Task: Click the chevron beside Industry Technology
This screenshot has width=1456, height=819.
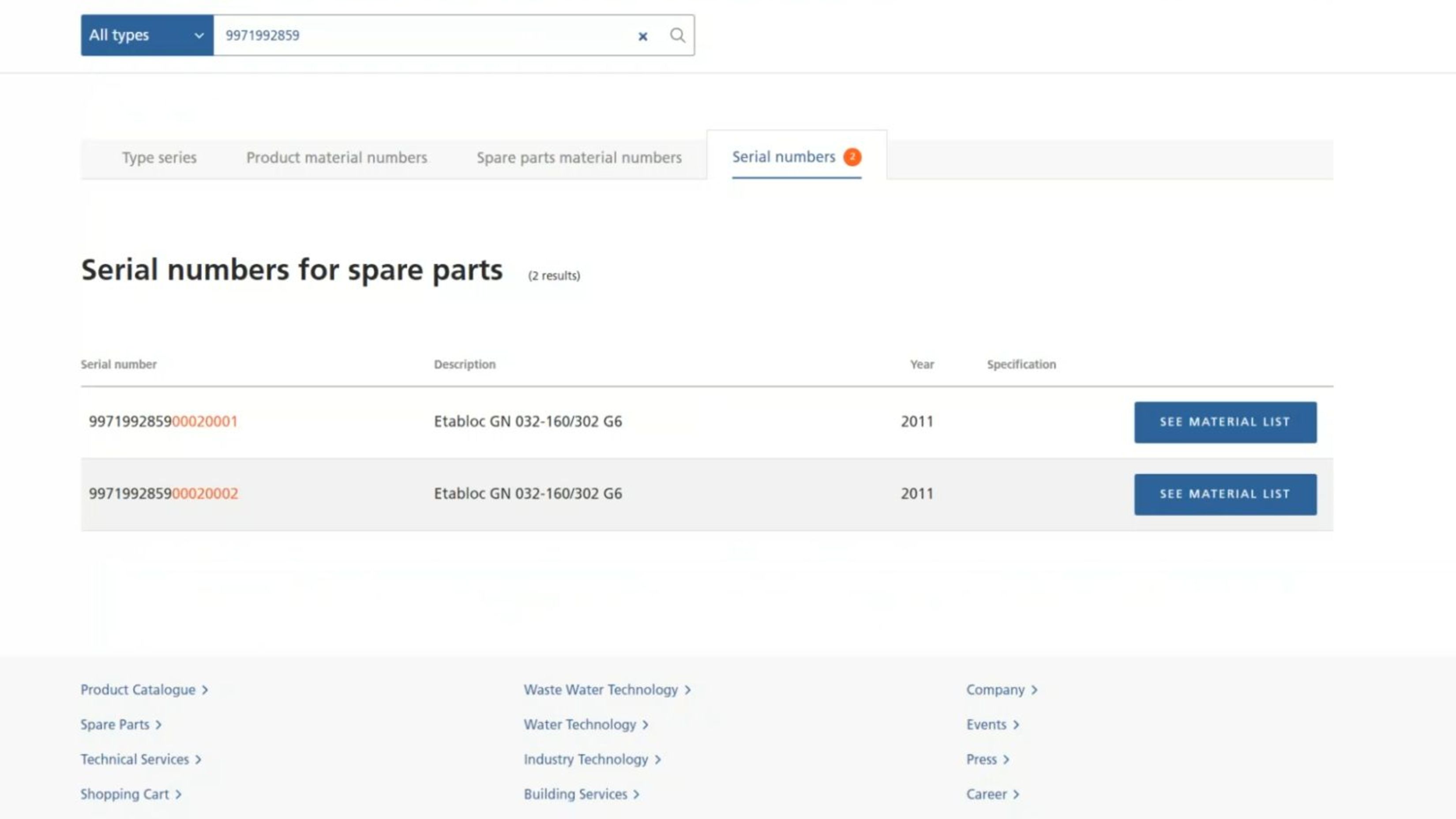Action: [657, 760]
